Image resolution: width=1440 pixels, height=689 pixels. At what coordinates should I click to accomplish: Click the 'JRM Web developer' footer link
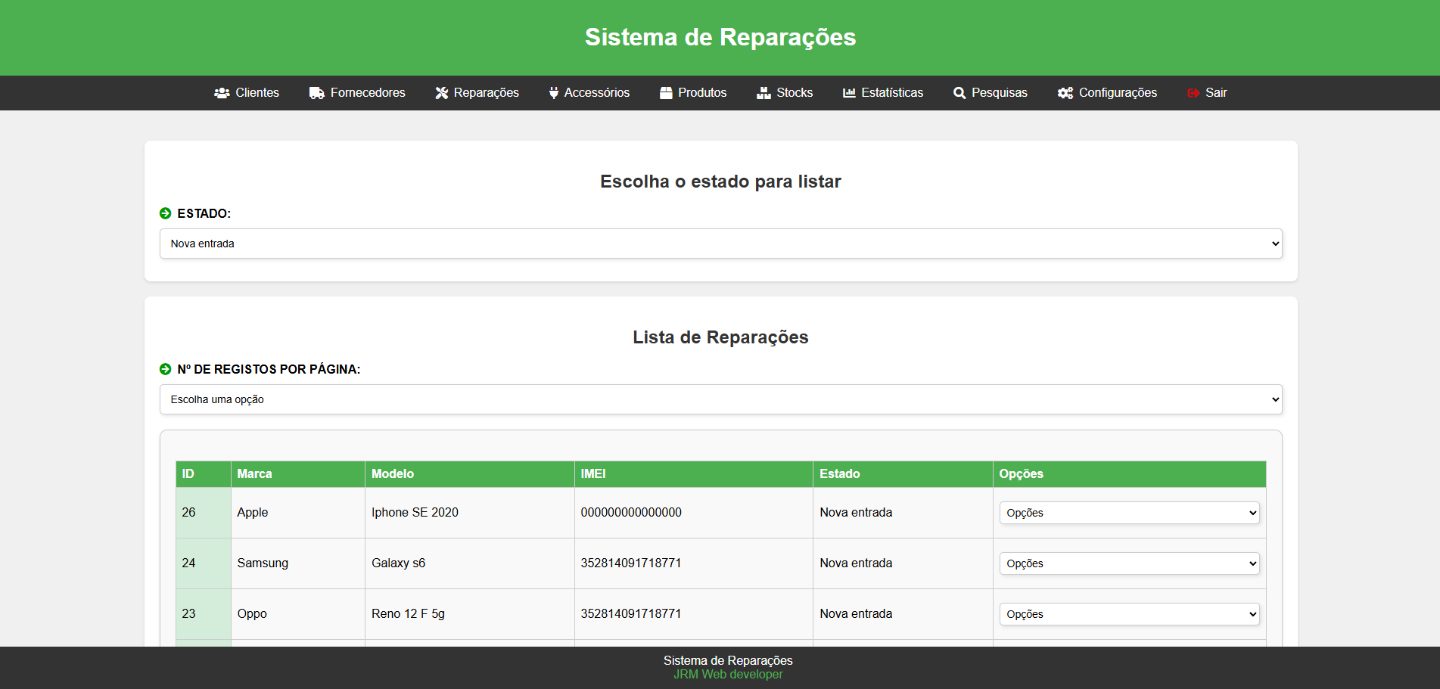click(x=728, y=675)
